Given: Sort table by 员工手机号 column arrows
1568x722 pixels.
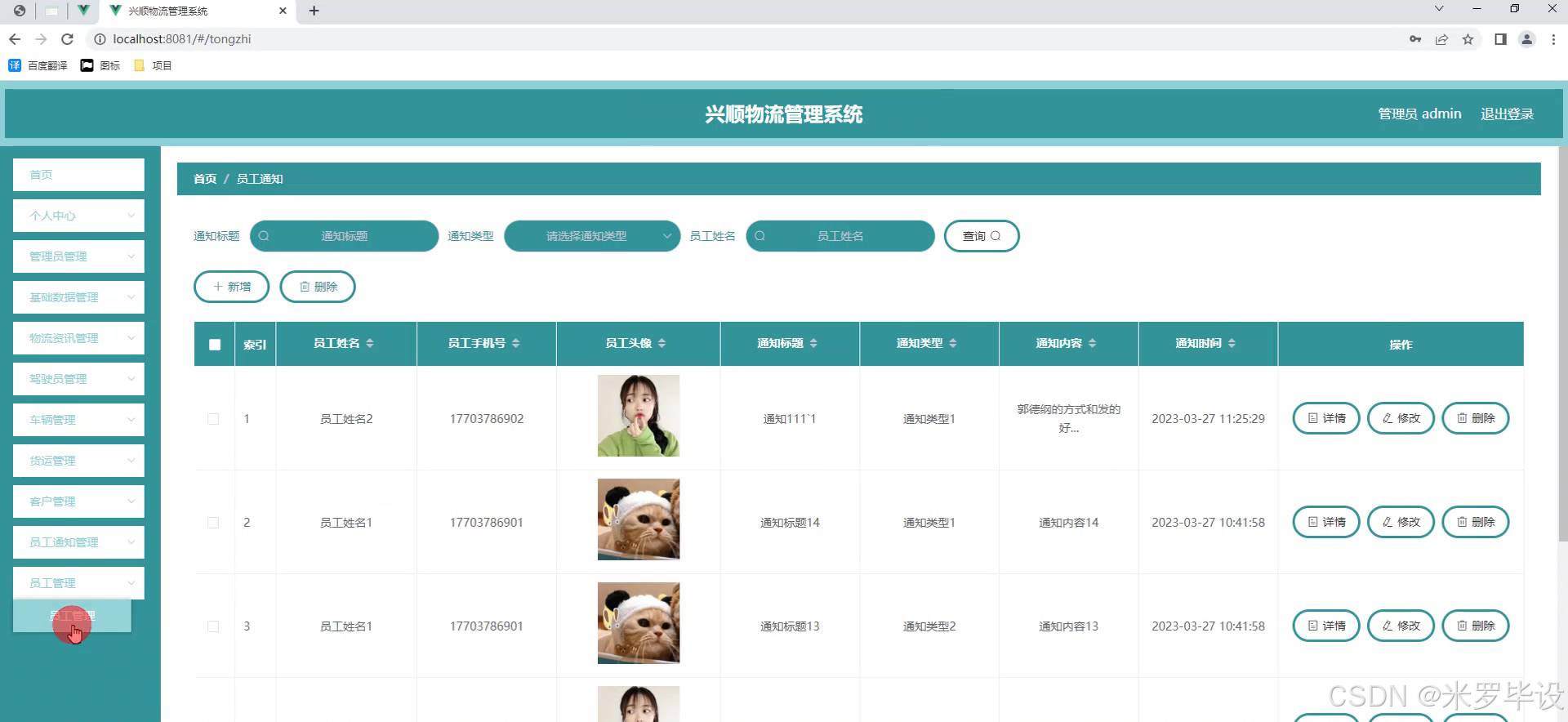Looking at the screenshot, I should click(x=516, y=344).
